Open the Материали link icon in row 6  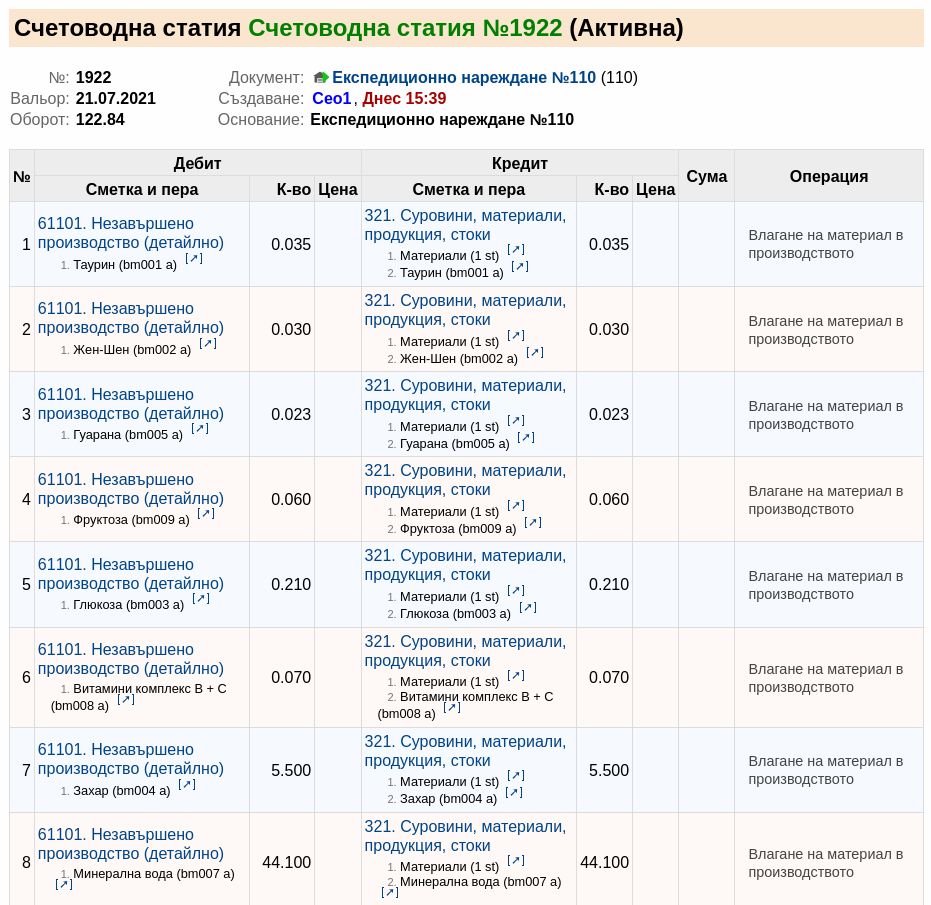(516, 676)
